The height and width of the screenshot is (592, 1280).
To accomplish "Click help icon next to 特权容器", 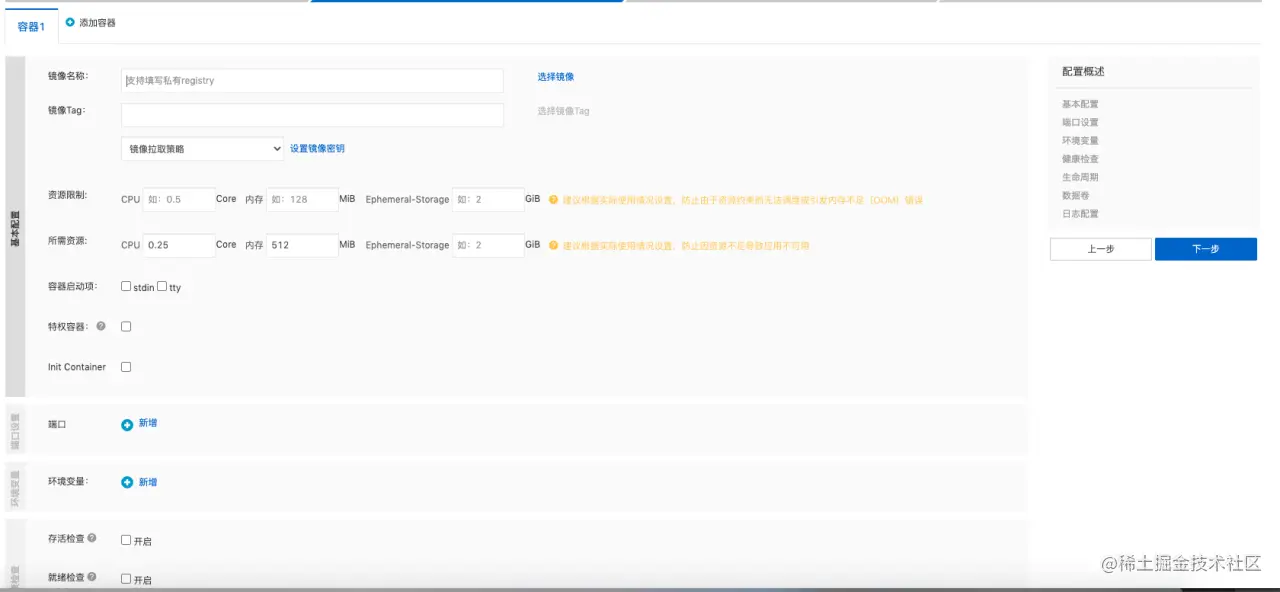I will point(100,326).
